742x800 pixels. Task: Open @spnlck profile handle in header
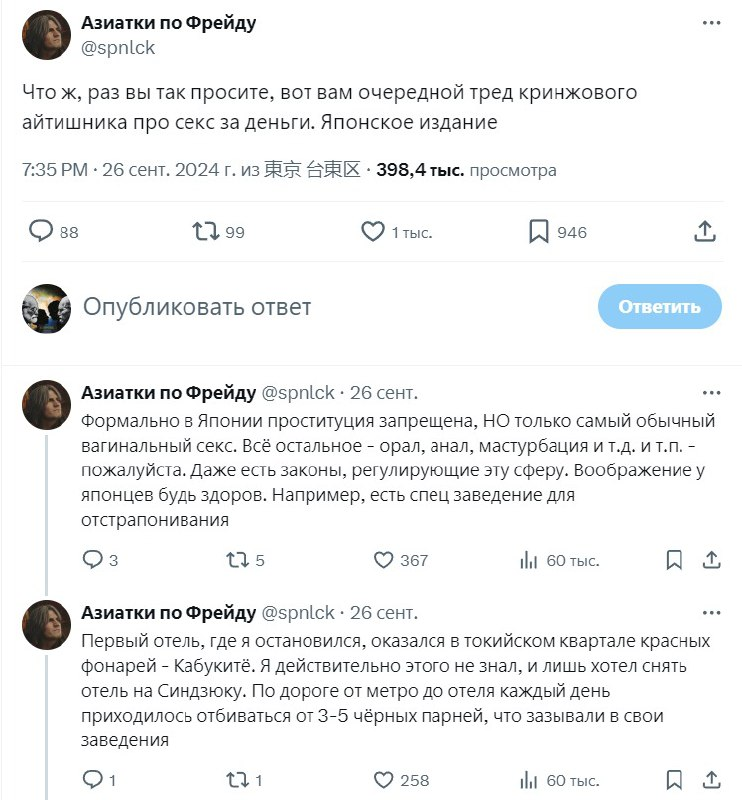click(118, 48)
